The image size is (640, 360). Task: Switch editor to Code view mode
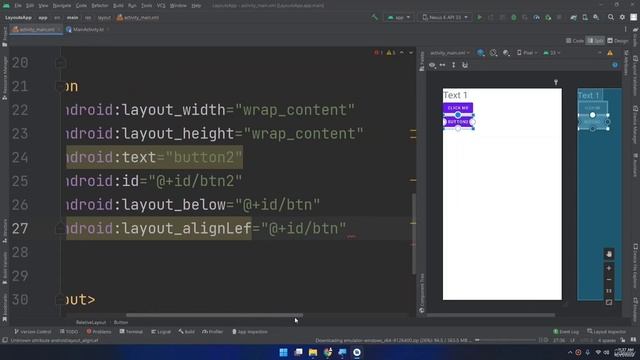click(x=575, y=41)
